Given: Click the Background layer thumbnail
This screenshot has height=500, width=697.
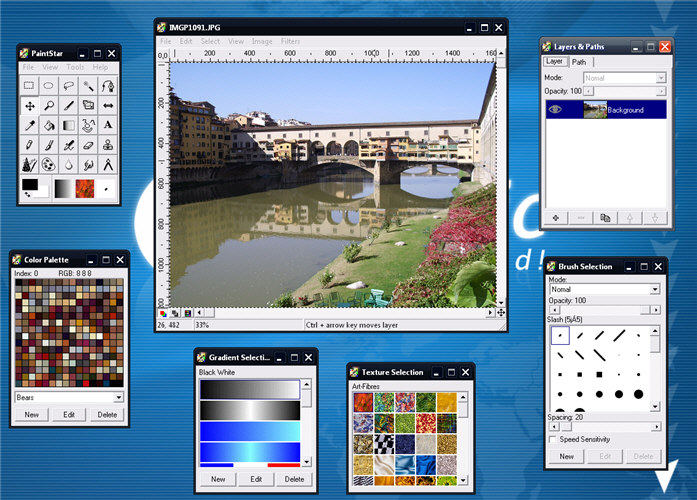Looking at the screenshot, I should click(x=595, y=109).
